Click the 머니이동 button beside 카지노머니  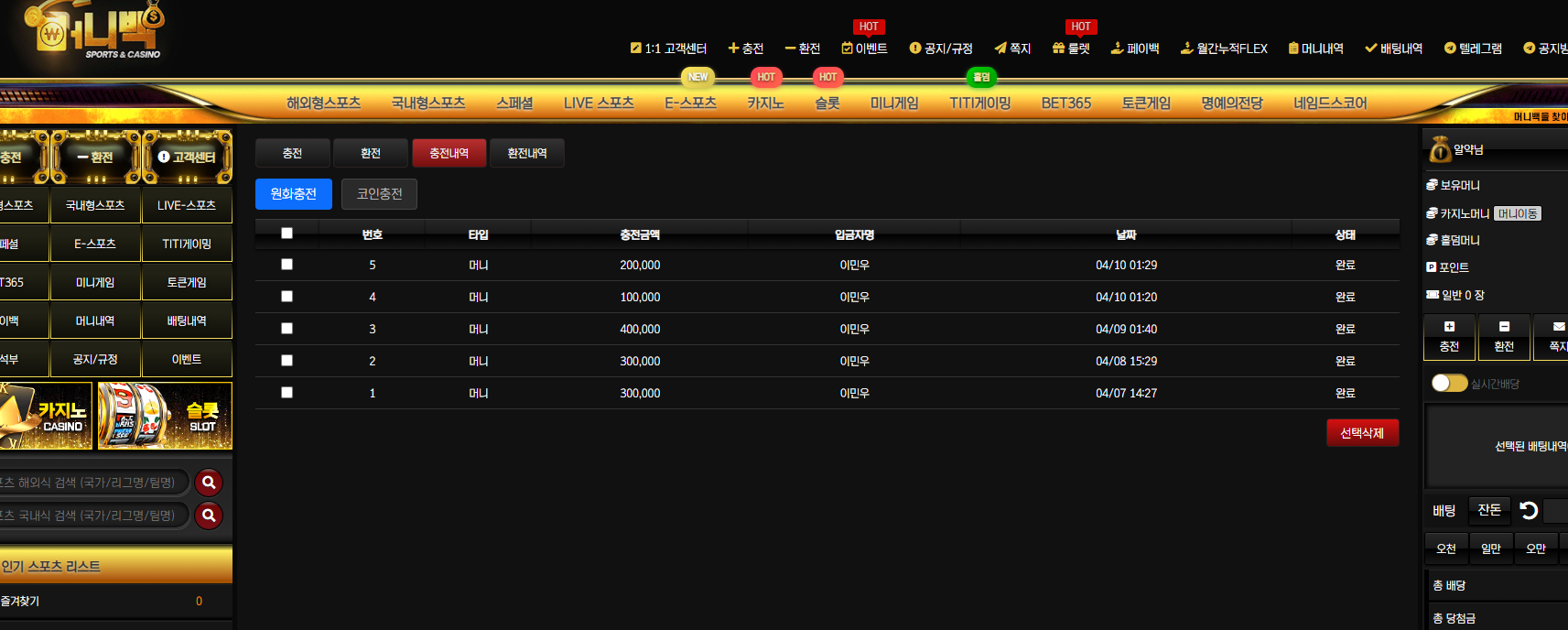1517,213
